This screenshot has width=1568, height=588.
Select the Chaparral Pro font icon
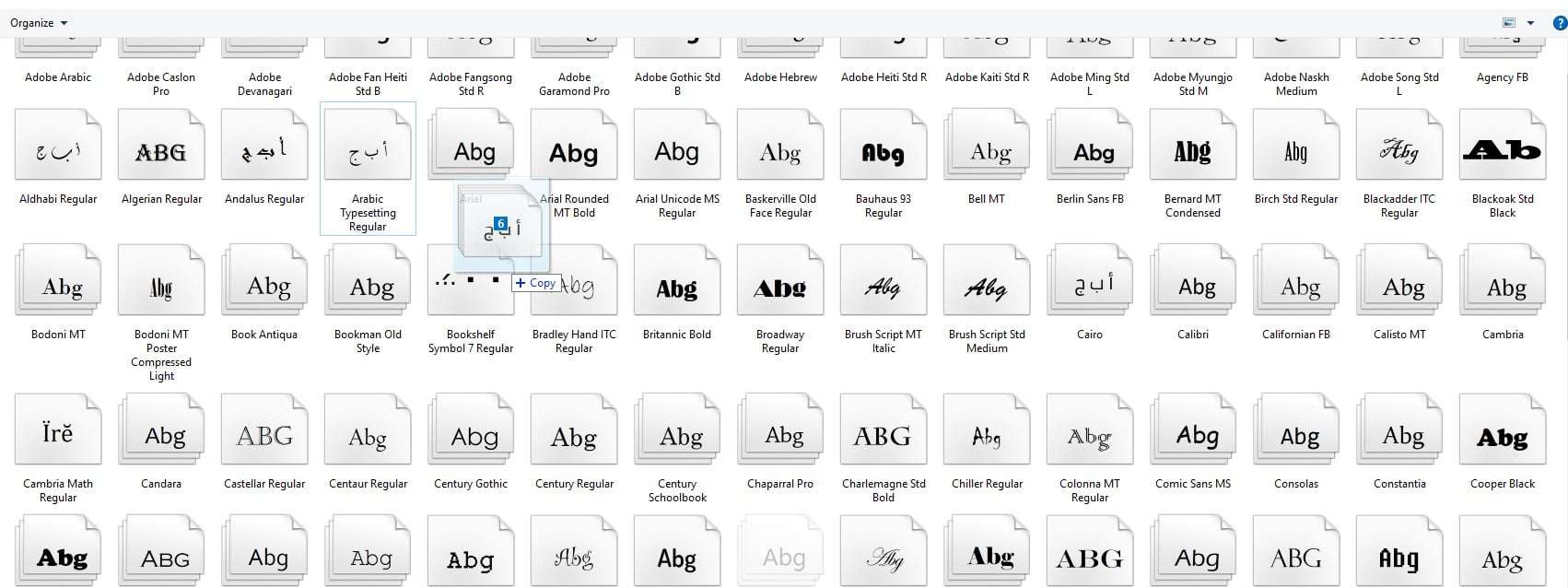780,429
